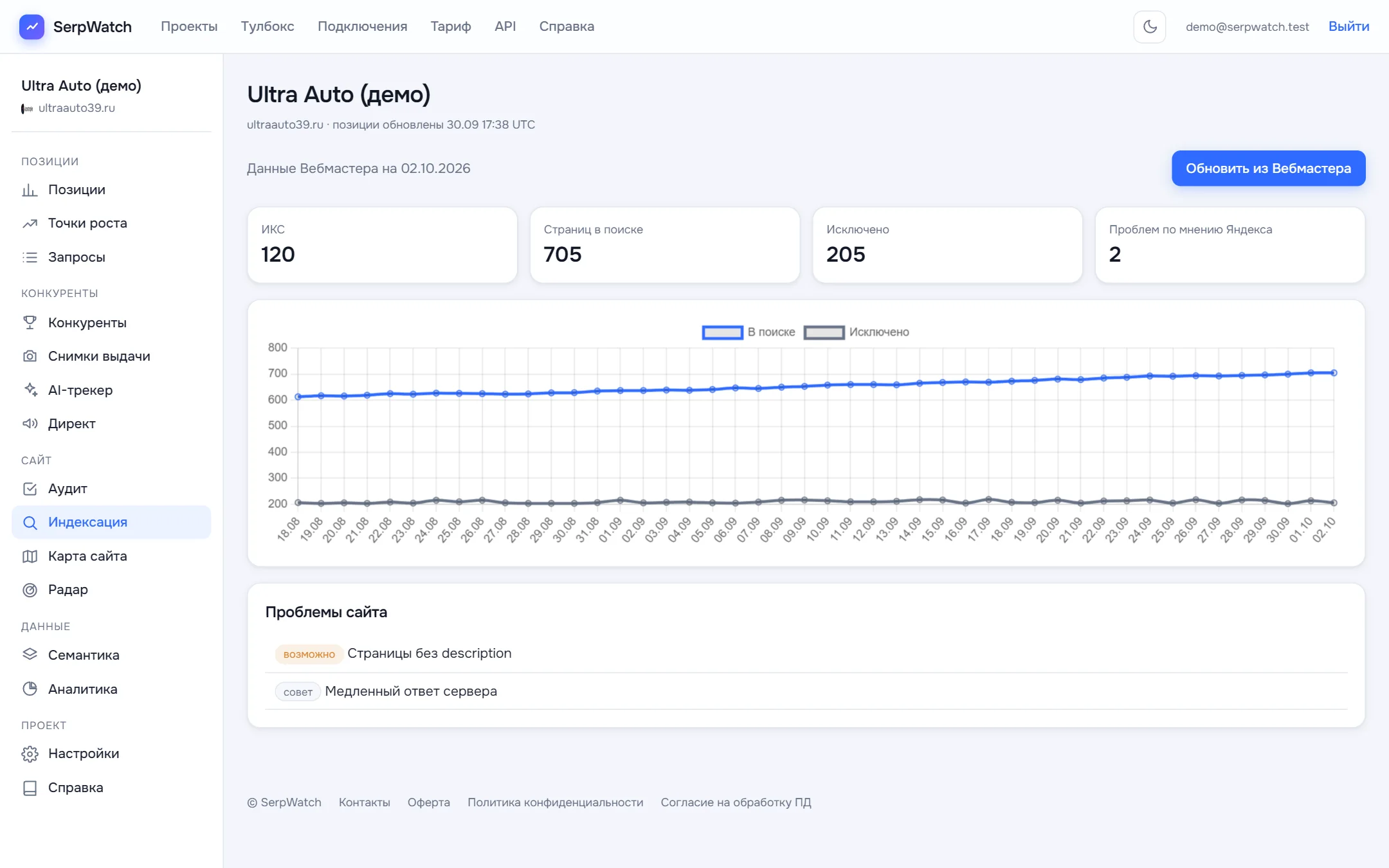The image size is (1389, 868).
Task: Click the Семантика layers icon
Action: coord(30,655)
